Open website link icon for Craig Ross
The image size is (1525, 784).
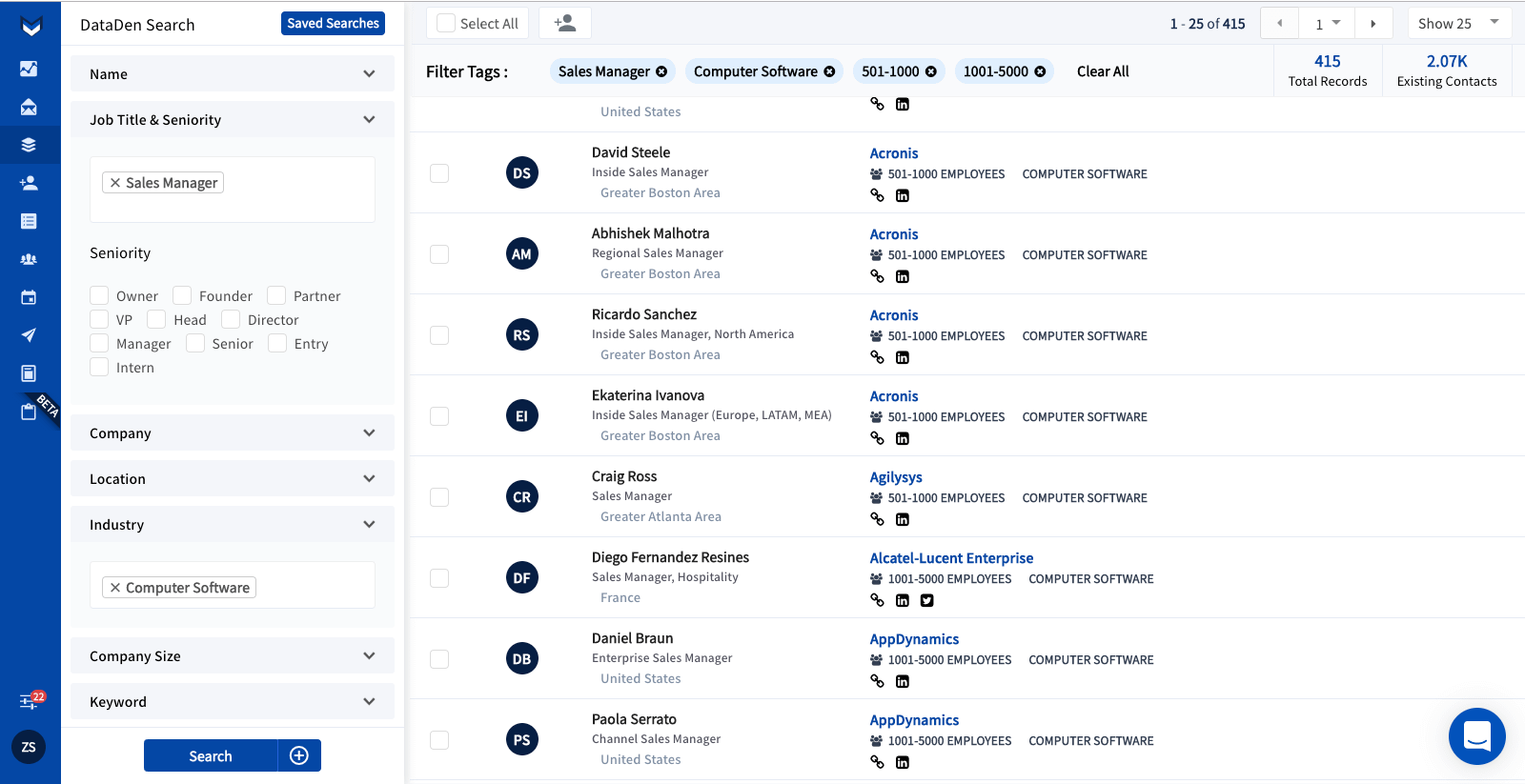[x=877, y=519]
